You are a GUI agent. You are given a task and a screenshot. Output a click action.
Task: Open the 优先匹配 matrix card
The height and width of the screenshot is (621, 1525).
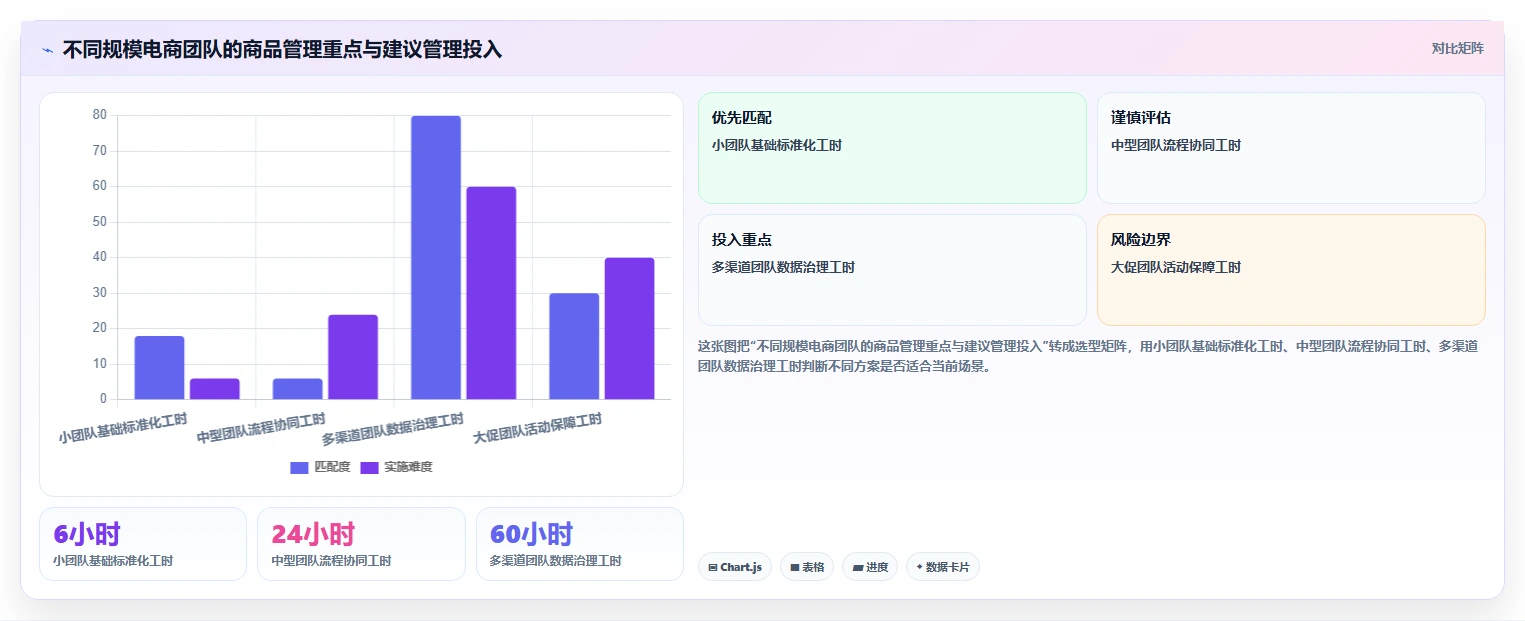(892, 148)
